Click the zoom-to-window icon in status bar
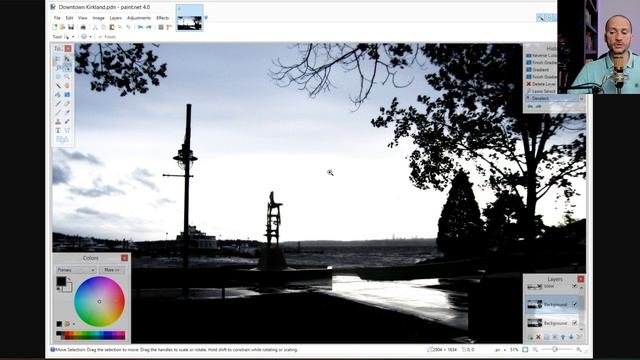The width and height of the screenshot is (640, 360). pos(525,350)
